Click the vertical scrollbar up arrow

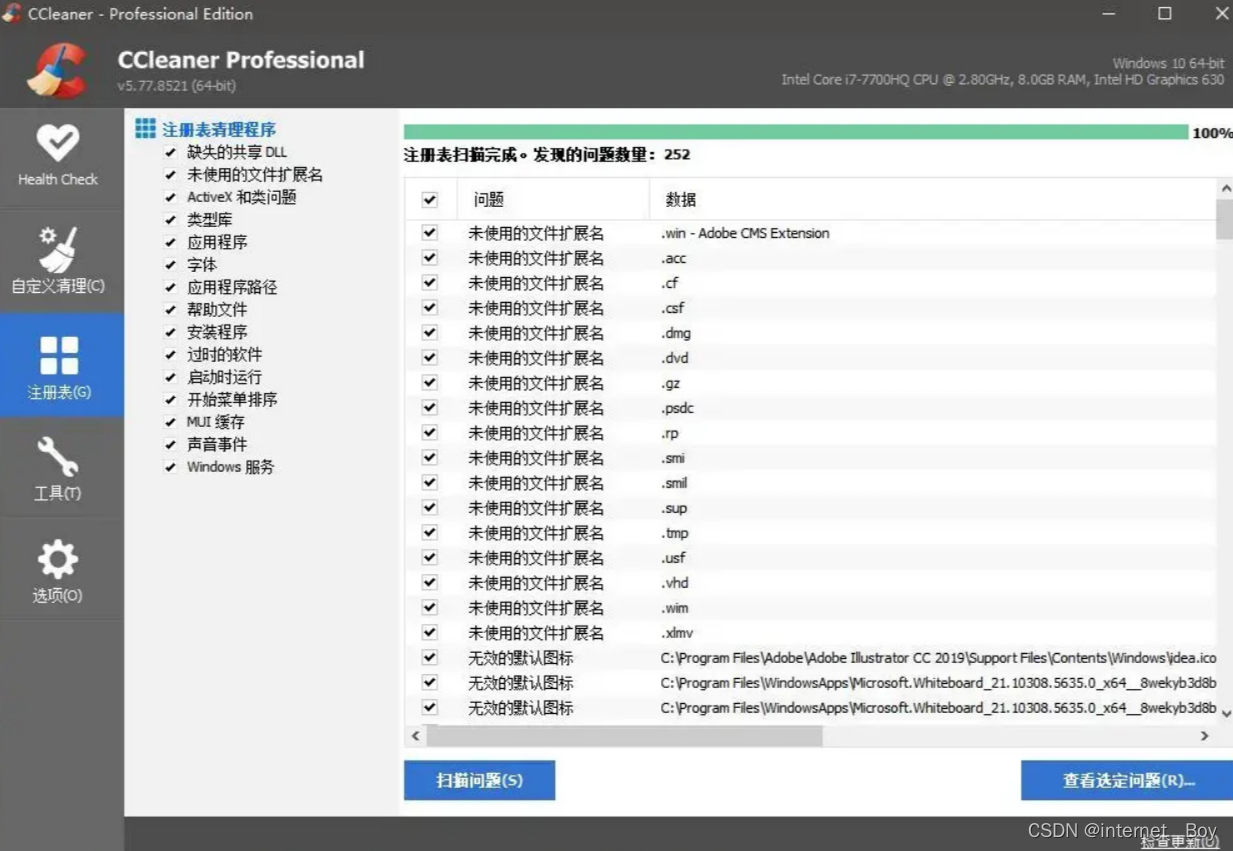[x=1225, y=188]
